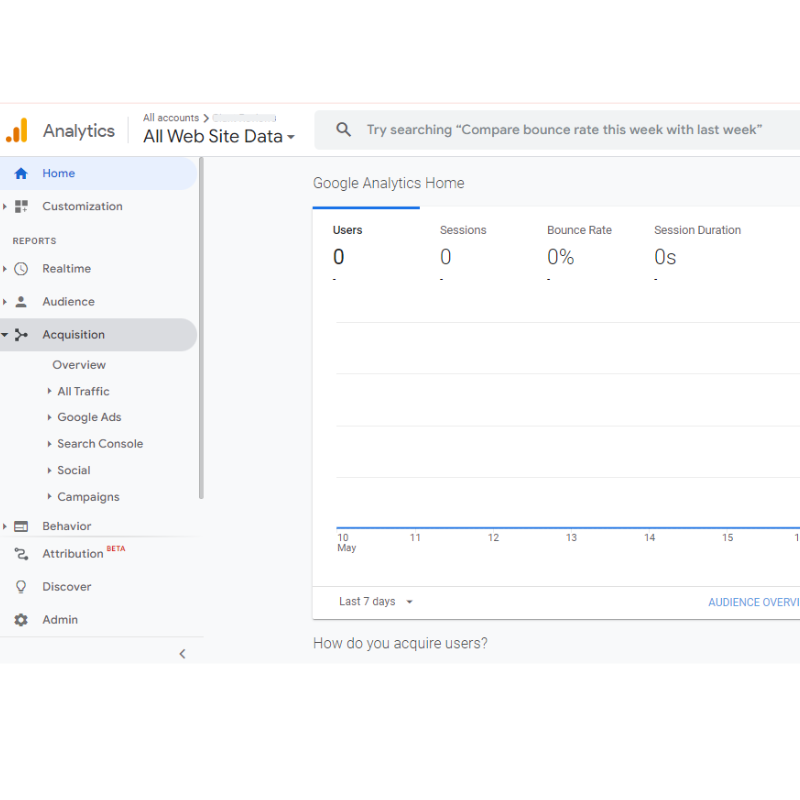Open the Search Console reports item
Viewport: 800px width, 800px height.
tap(100, 444)
